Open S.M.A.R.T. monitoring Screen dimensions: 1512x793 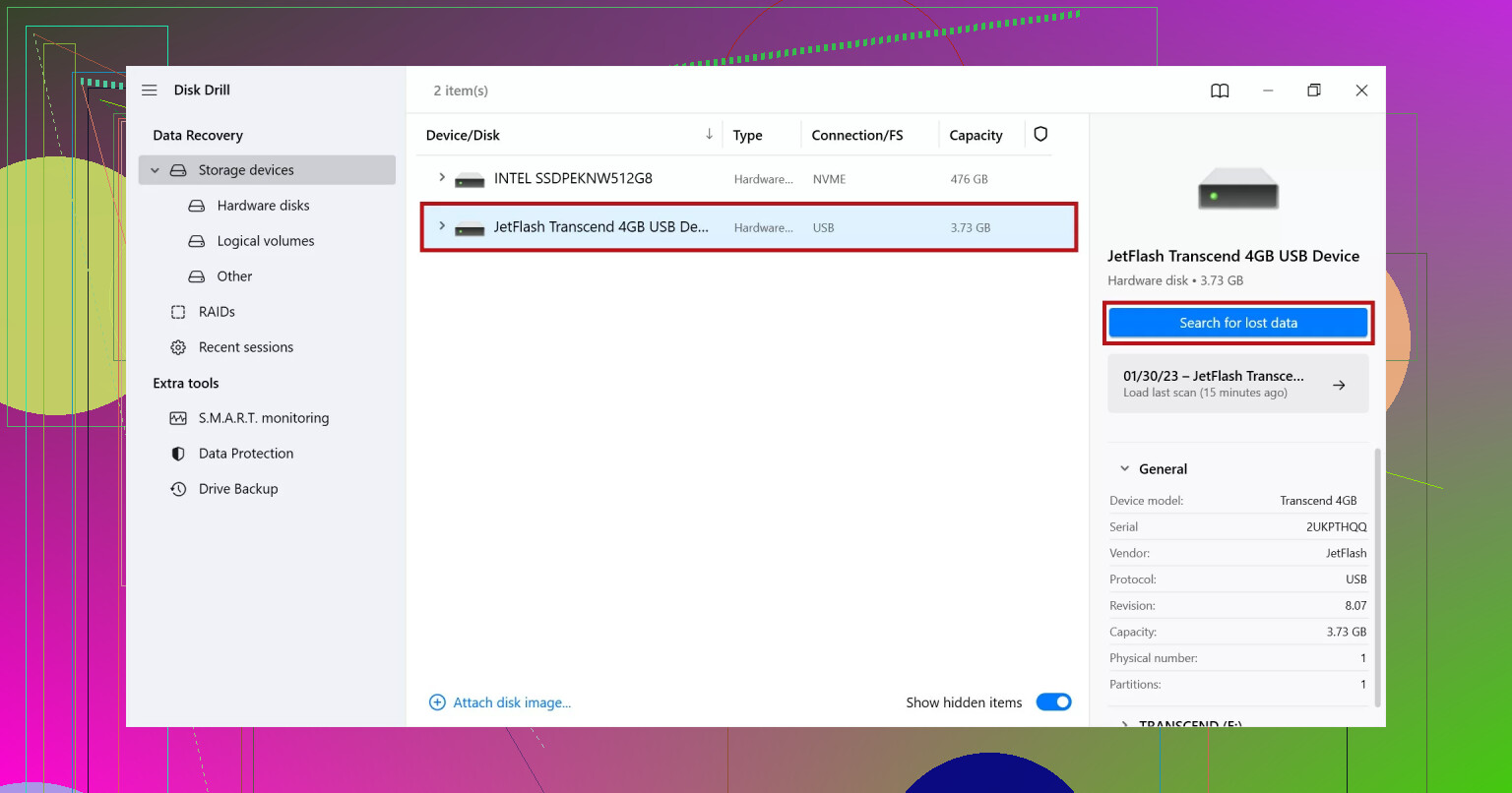[178, 417]
